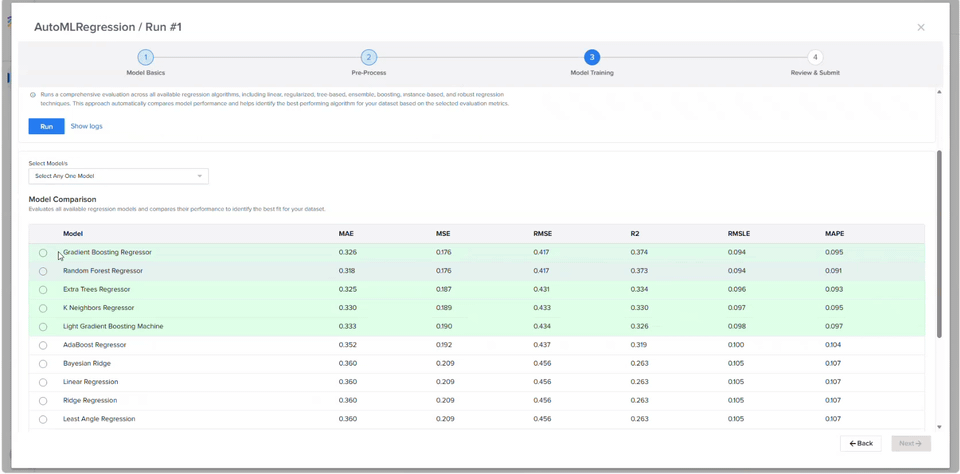Click the MAPE column header
Image resolution: width=960 pixels, height=474 pixels.
tap(834, 234)
